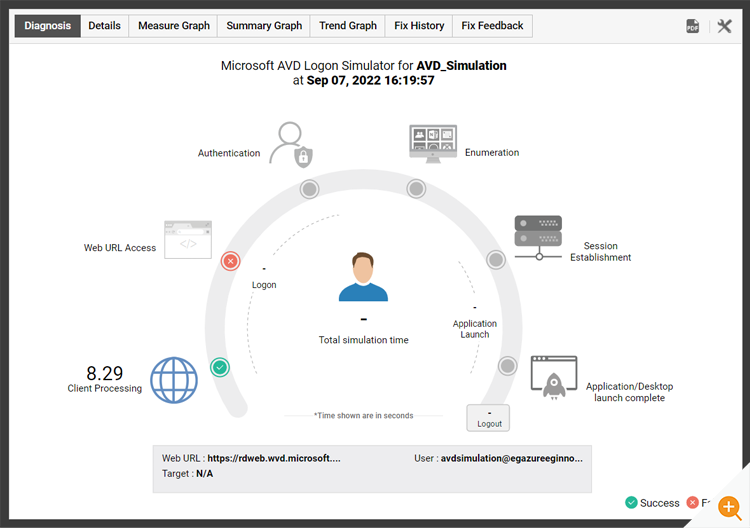
Task: Click the Application/Desktop launch complete label
Action: click(x=629, y=392)
